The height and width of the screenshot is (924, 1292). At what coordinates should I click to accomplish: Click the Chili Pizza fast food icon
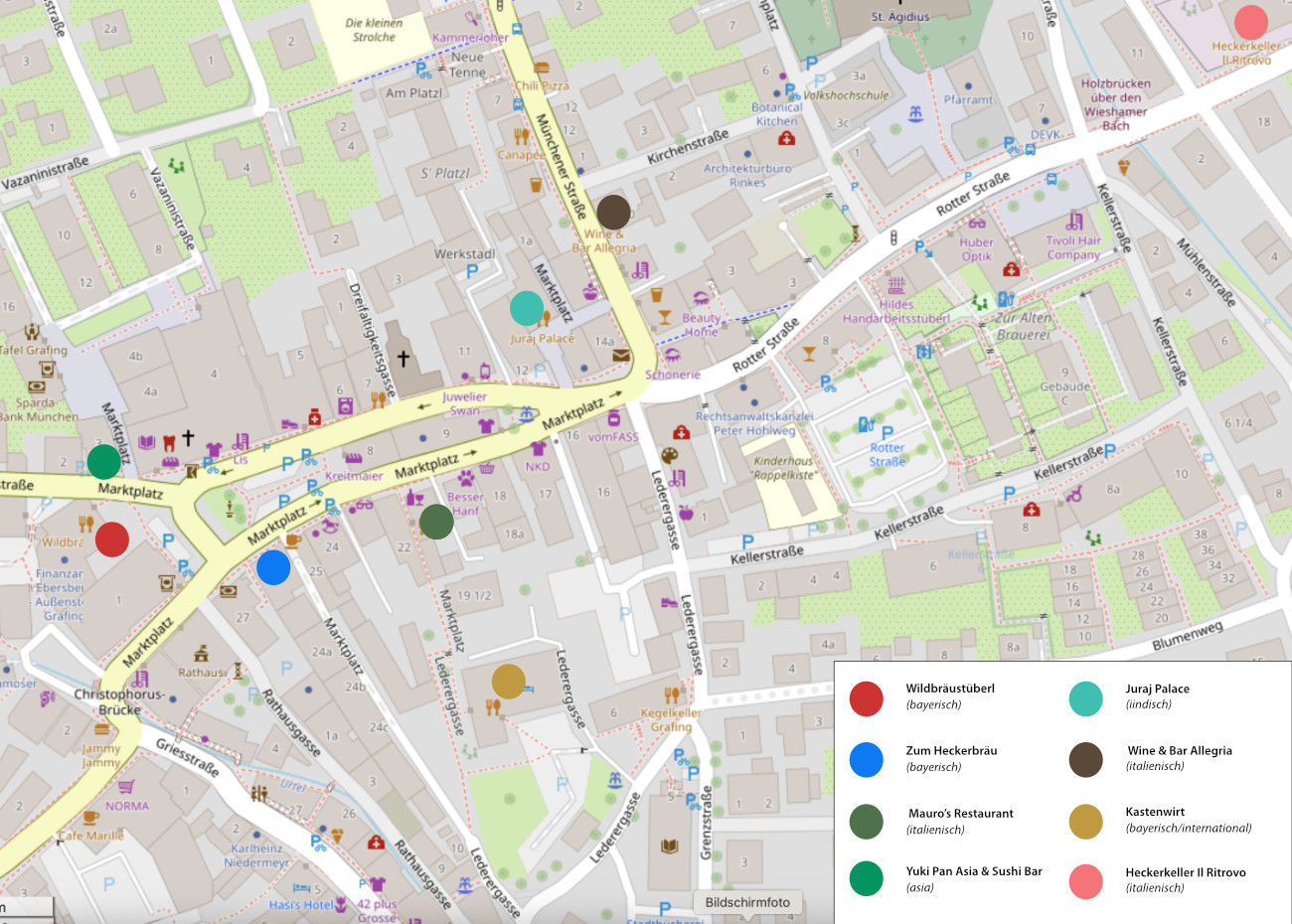542,69
